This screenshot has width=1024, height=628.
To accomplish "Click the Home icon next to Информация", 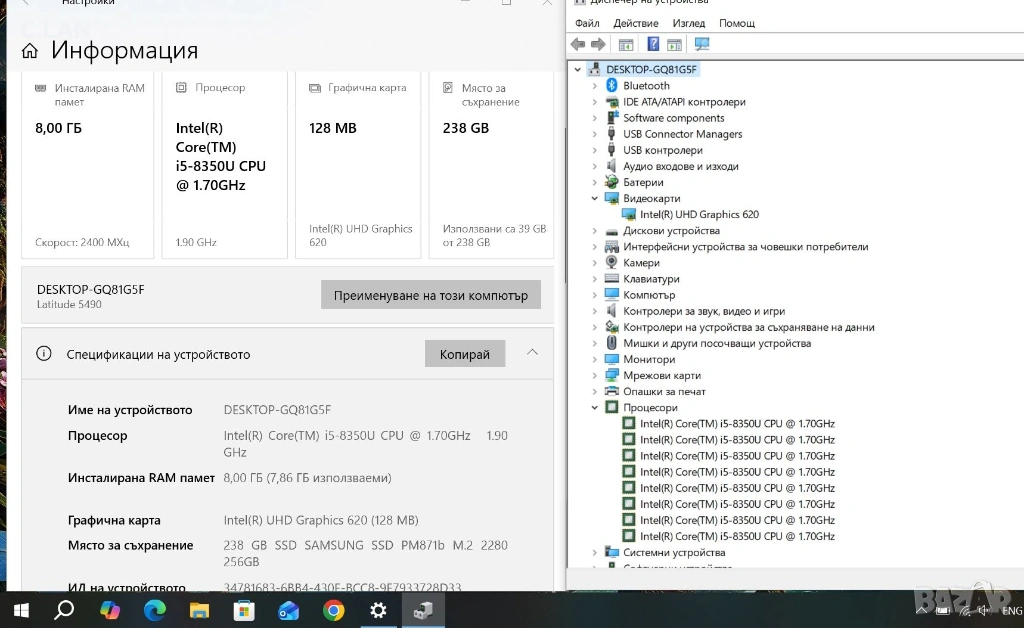I will pos(30,51).
